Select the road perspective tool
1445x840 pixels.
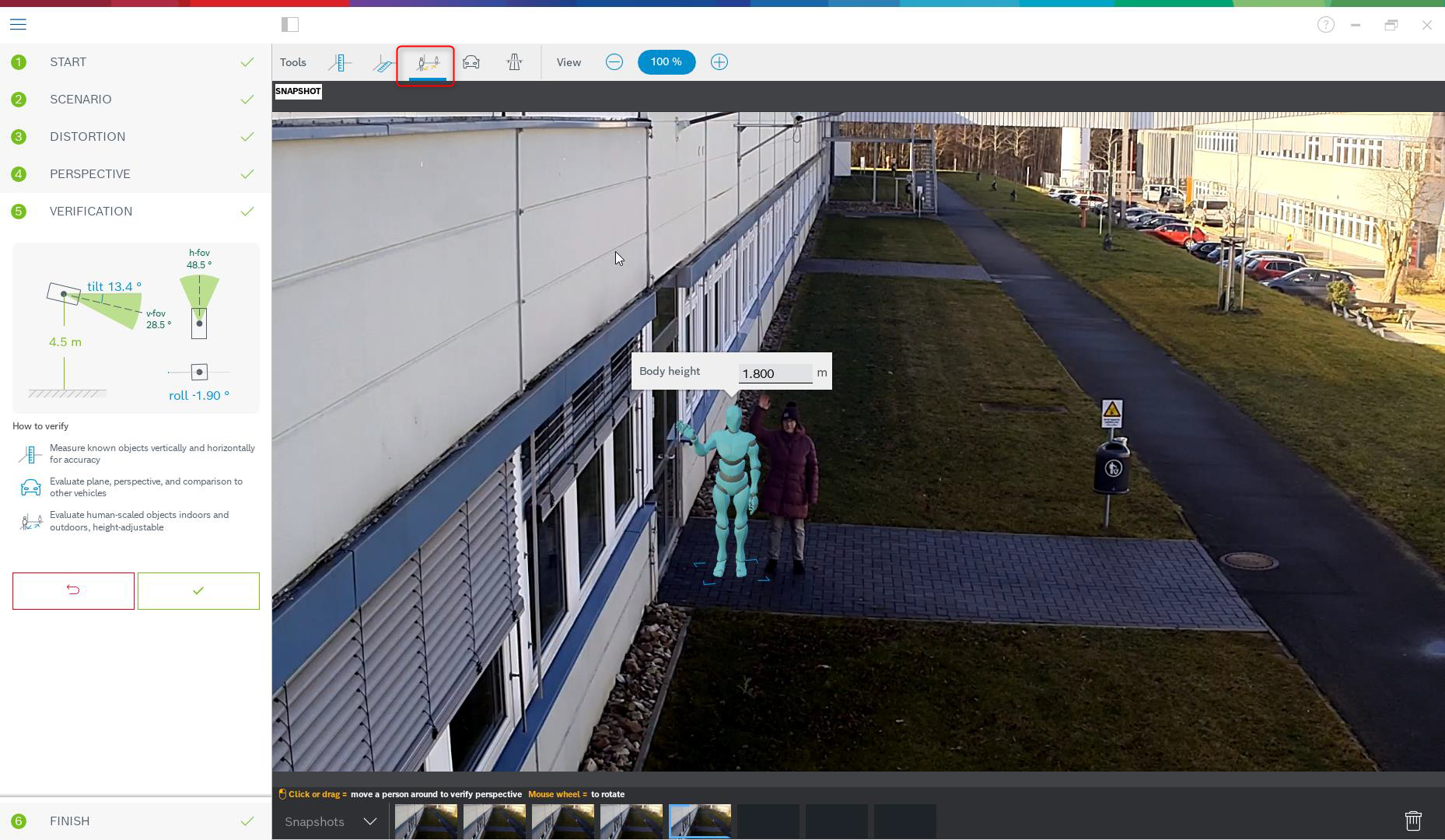(x=515, y=62)
